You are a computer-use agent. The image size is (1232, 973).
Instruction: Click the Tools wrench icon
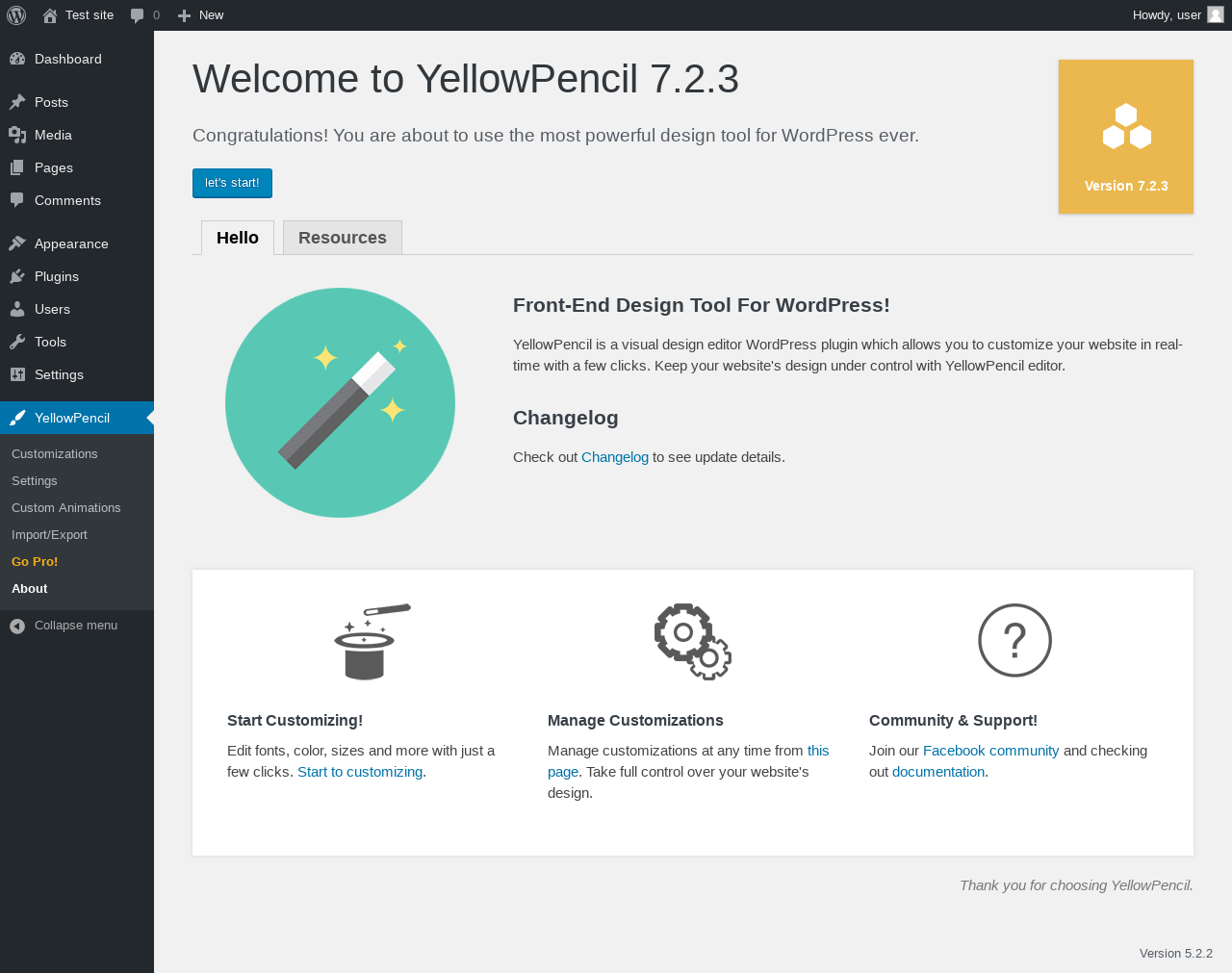pos(17,342)
